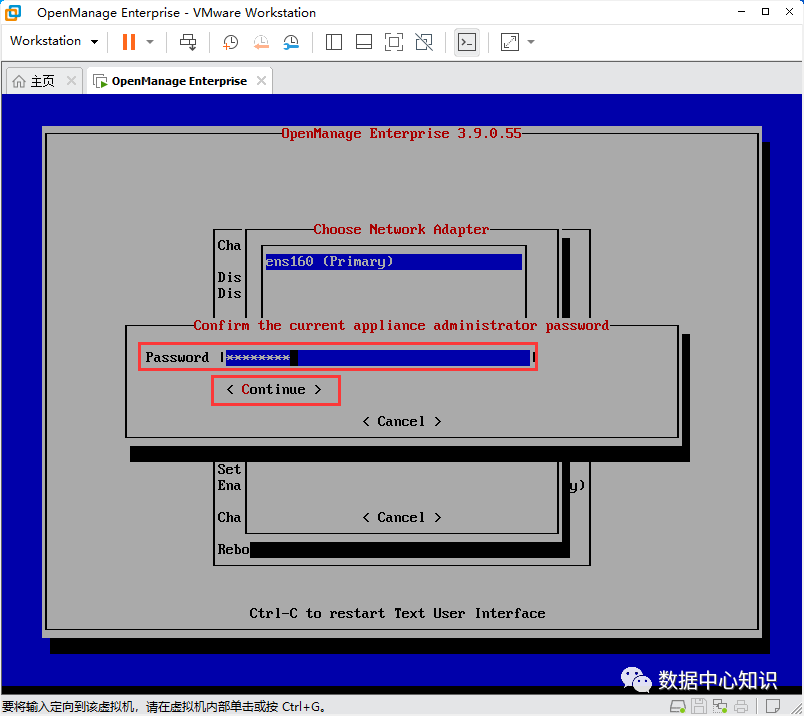Open the snapshot manager icon

pyautogui.click(x=291, y=42)
